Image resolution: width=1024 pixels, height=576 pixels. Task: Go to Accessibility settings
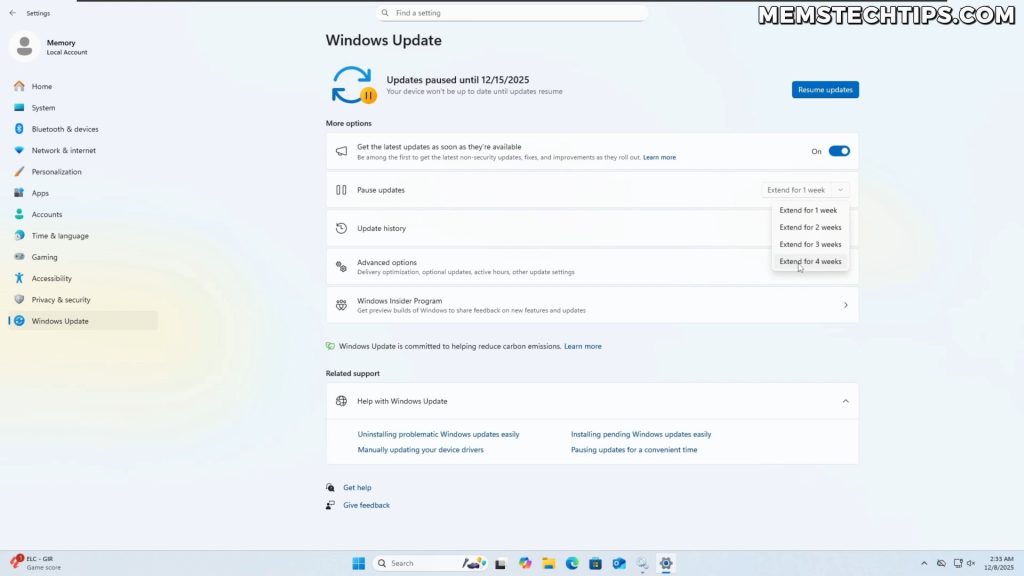click(x=58, y=278)
